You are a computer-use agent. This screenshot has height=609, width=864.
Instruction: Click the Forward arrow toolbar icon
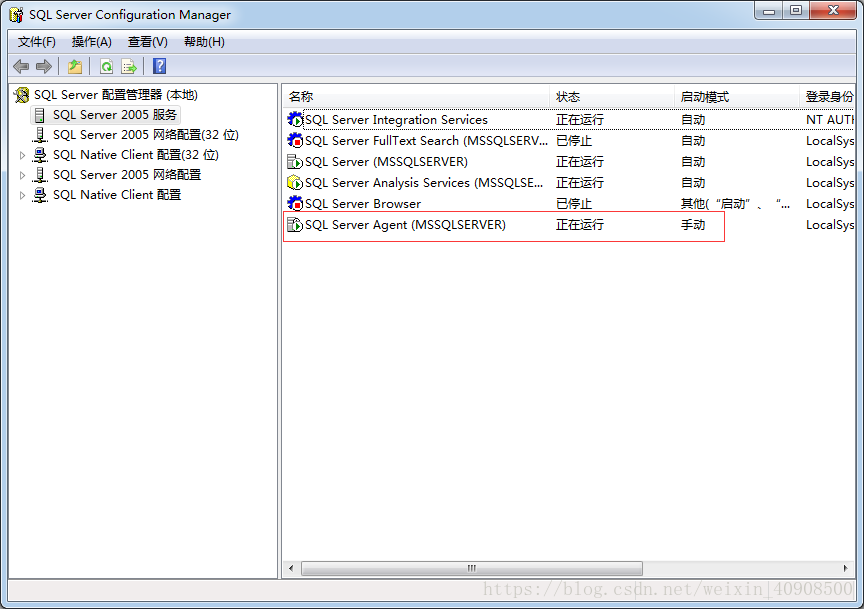pyautogui.click(x=44, y=67)
